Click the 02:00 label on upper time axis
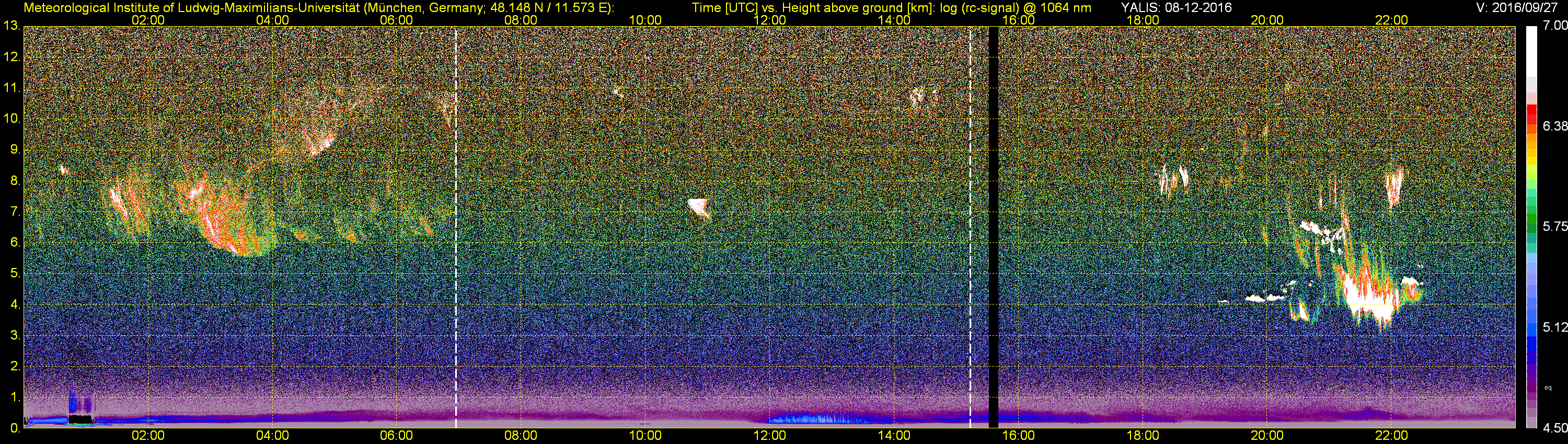This screenshot has width=1568, height=444. [148, 20]
